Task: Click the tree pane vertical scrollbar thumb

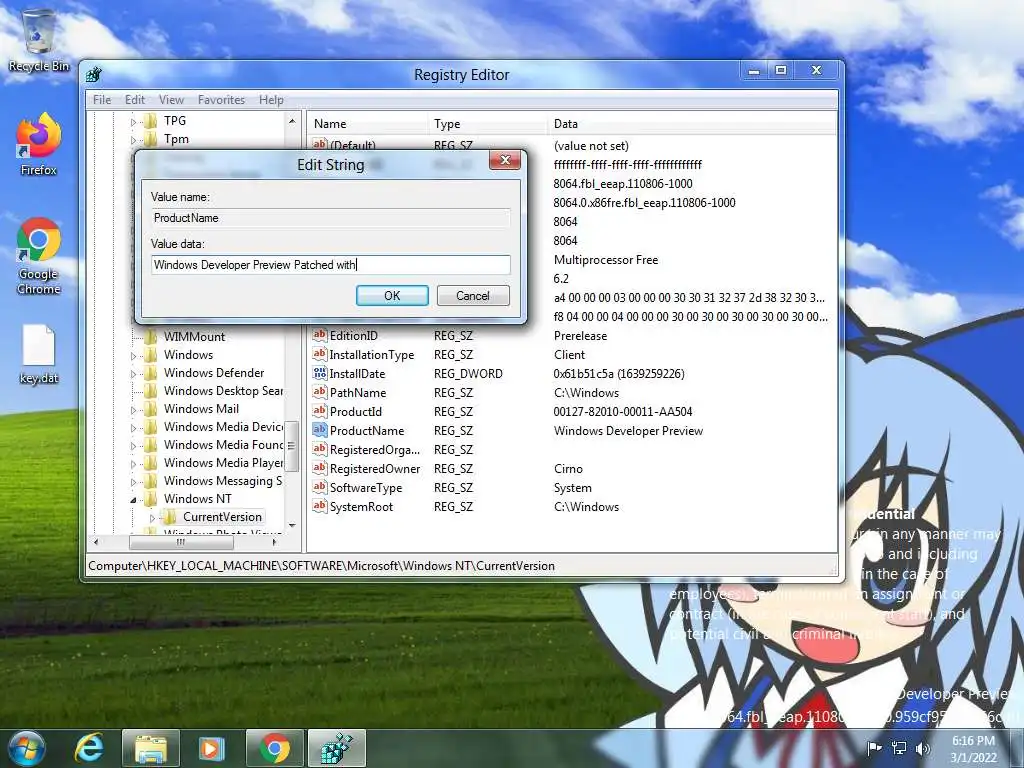Action: [291, 445]
